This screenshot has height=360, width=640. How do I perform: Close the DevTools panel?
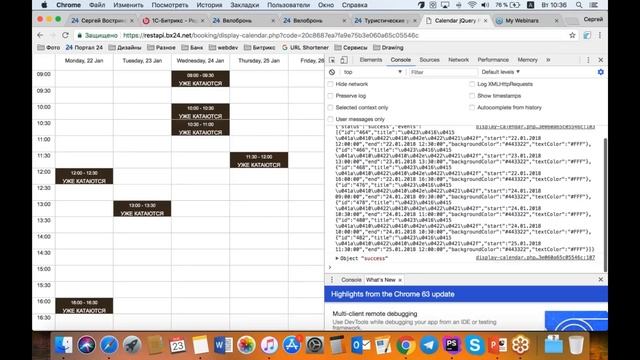pyautogui.click(x=600, y=60)
